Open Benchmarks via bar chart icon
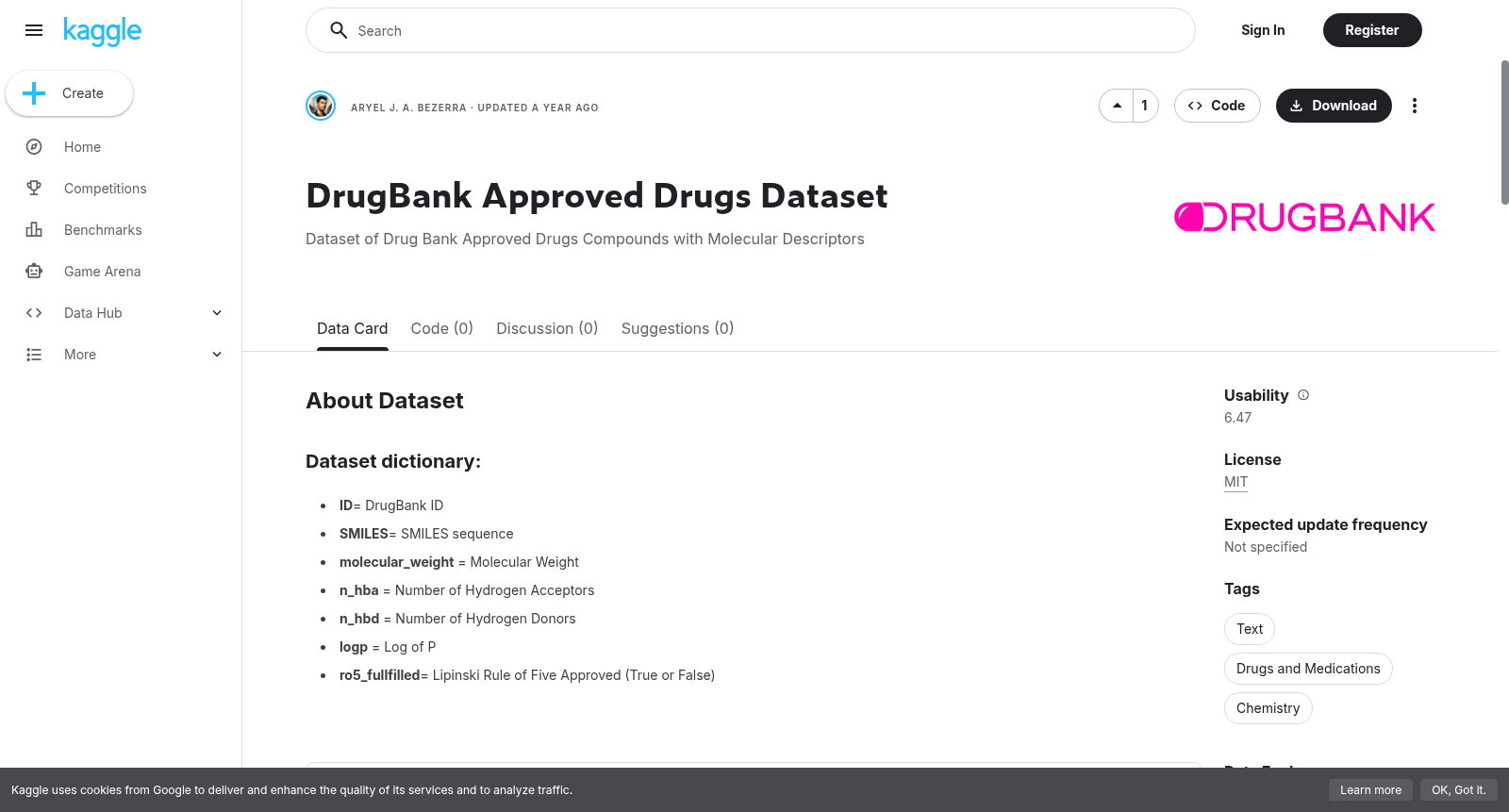This screenshot has width=1509, height=812. pyautogui.click(x=34, y=230)
